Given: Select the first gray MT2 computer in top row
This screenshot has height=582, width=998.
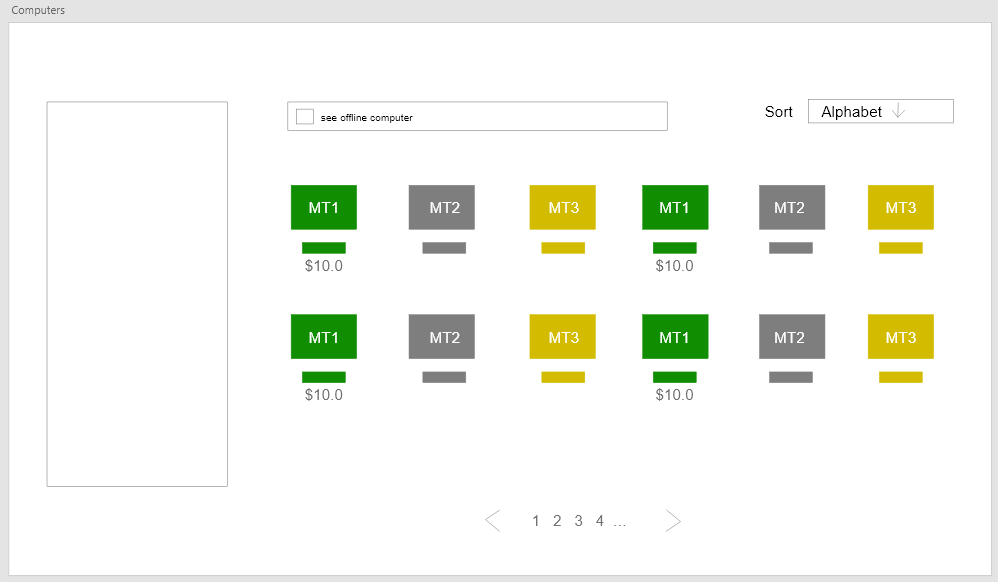Looking at the screenshot, I should point(442,208).
